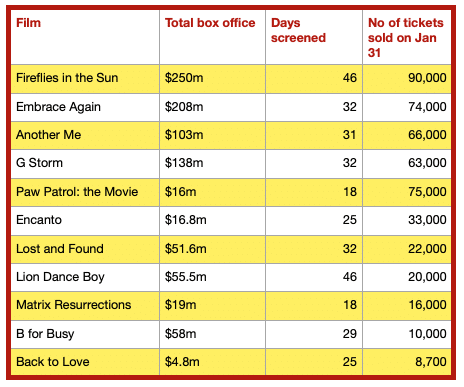Select the B for Busy cell
This screenshot has width=464, height=387.
tap(45, 334)
